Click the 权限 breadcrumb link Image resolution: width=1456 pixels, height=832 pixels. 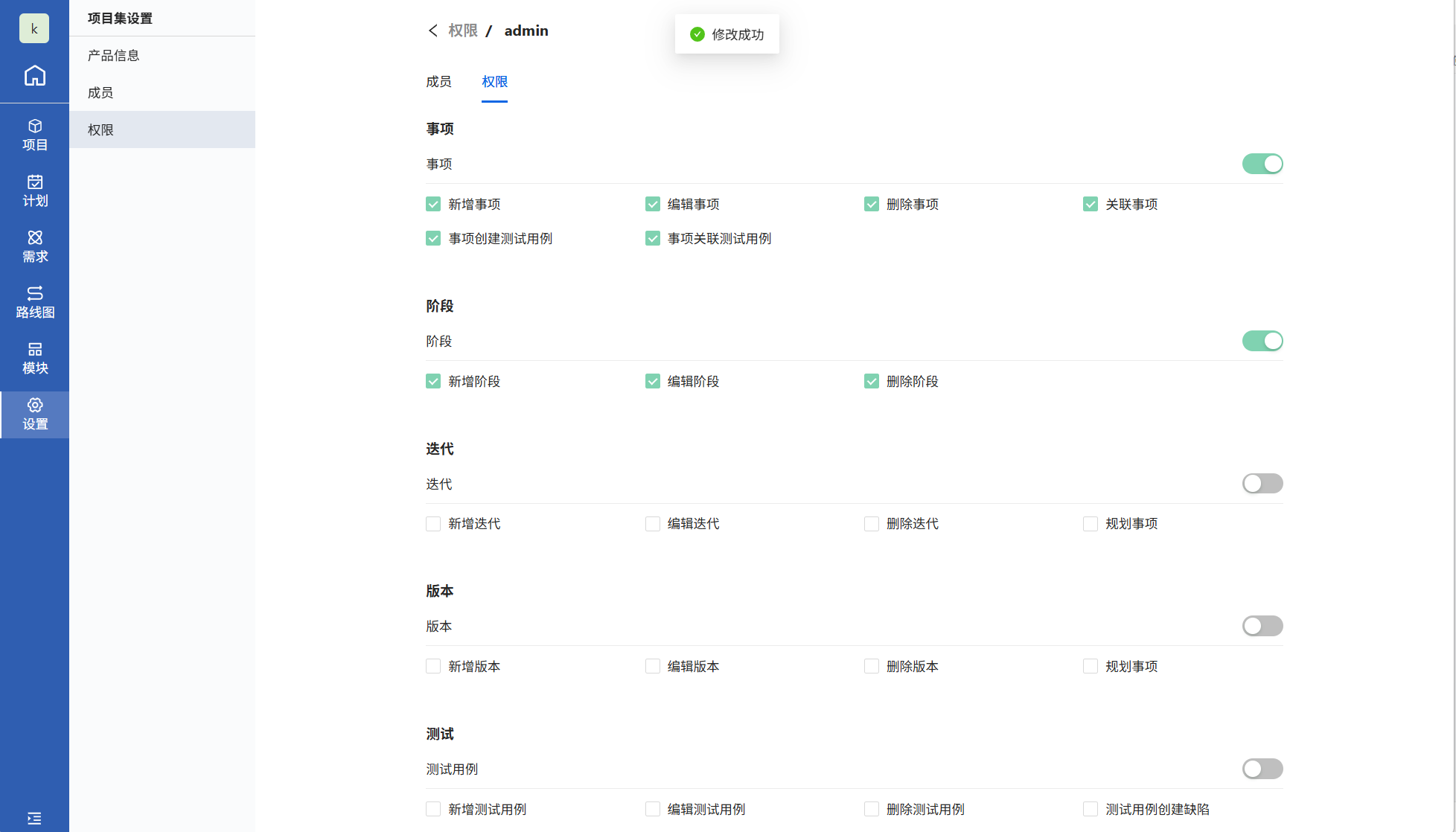click(x=462, y=31)
